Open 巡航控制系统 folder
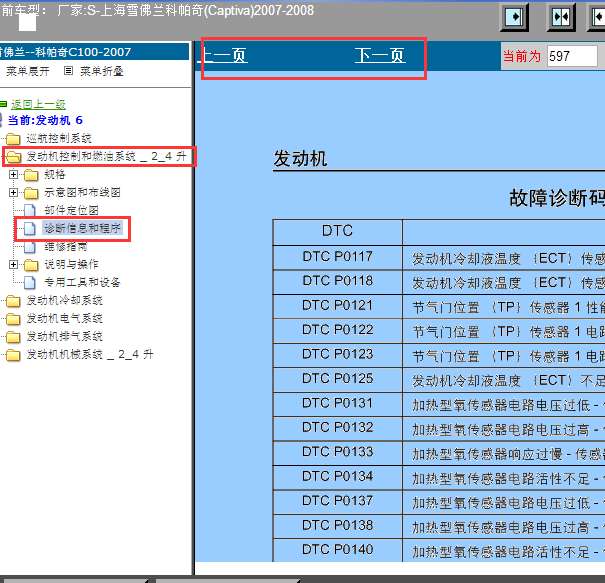The height and width of the screenshot is (583, 605). (59, 138)
